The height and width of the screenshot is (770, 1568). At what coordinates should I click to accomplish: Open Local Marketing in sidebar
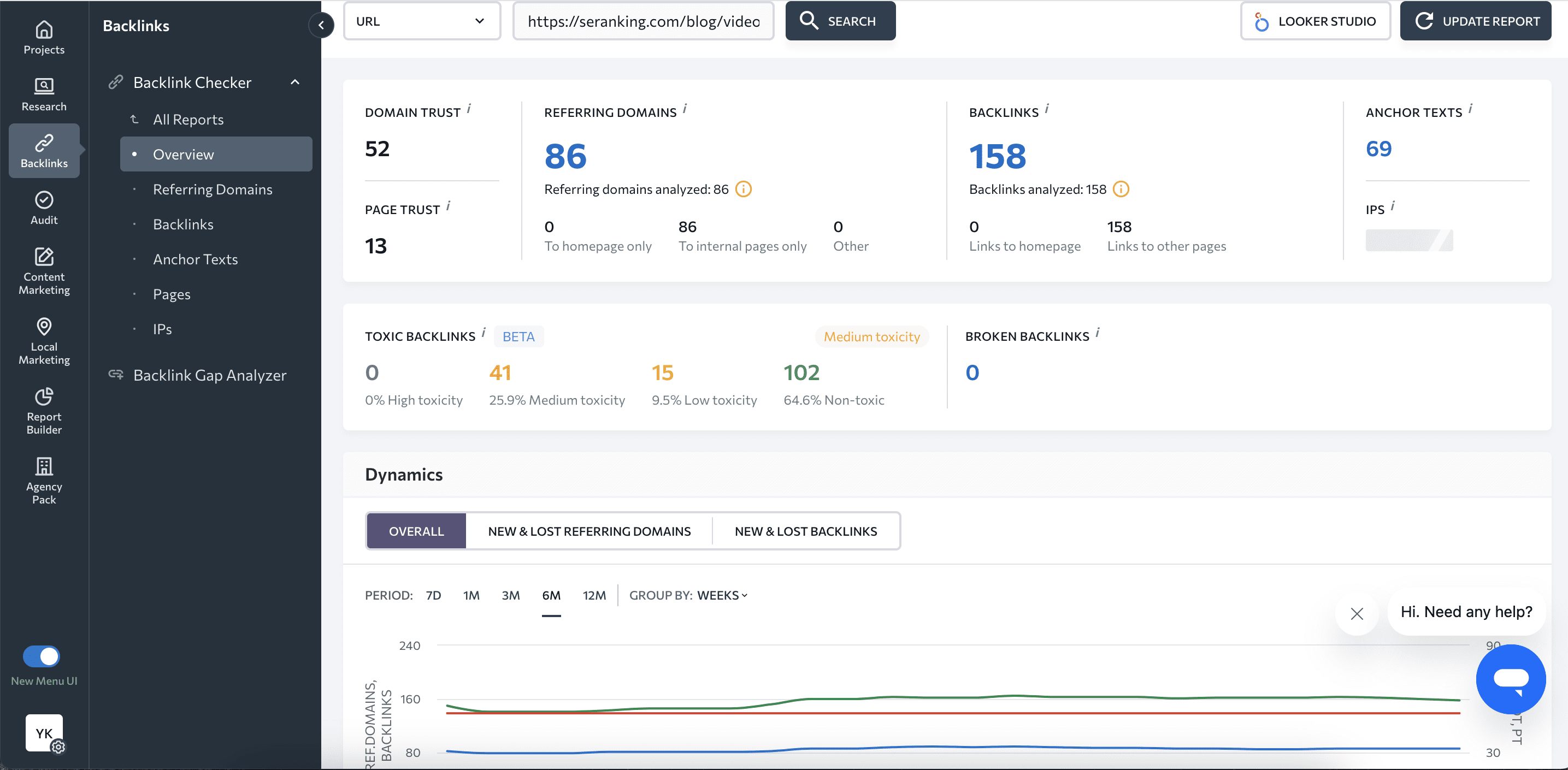point(44,341)
